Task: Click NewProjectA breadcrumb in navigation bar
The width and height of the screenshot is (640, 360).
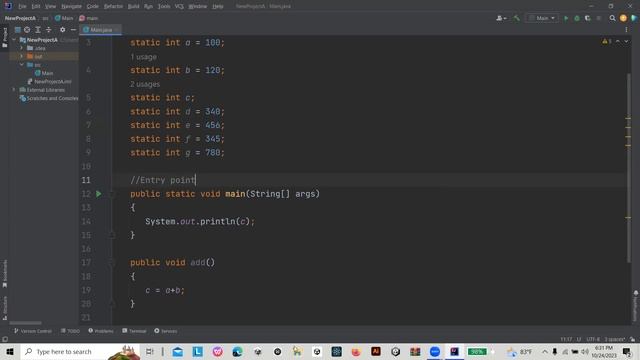Action: pos(20,18)
